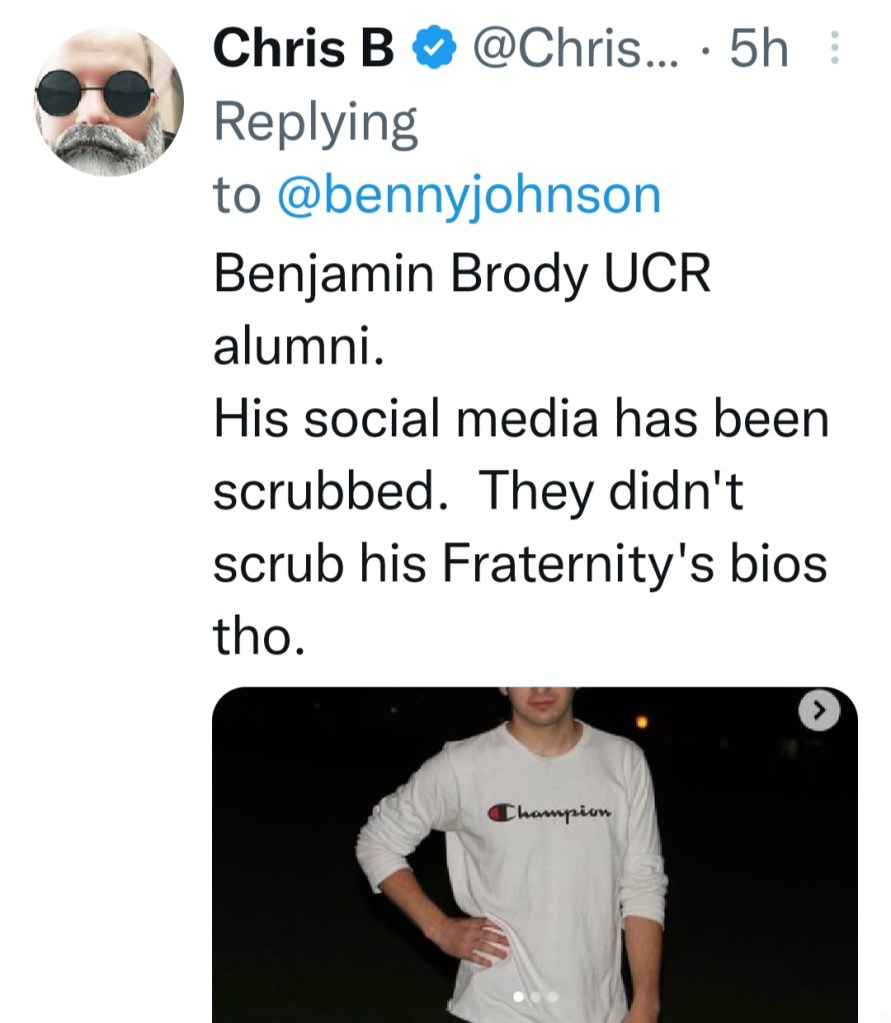Advance to next photo with arrow
This screenshot has width=891, height=1023.
818,712
